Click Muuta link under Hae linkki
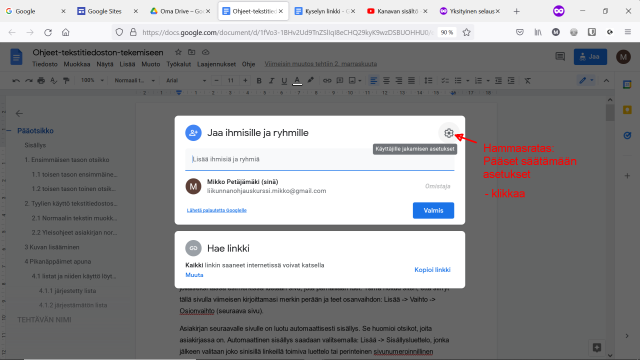The width and height of the screenshot is (640, 360). coord(194,275)
